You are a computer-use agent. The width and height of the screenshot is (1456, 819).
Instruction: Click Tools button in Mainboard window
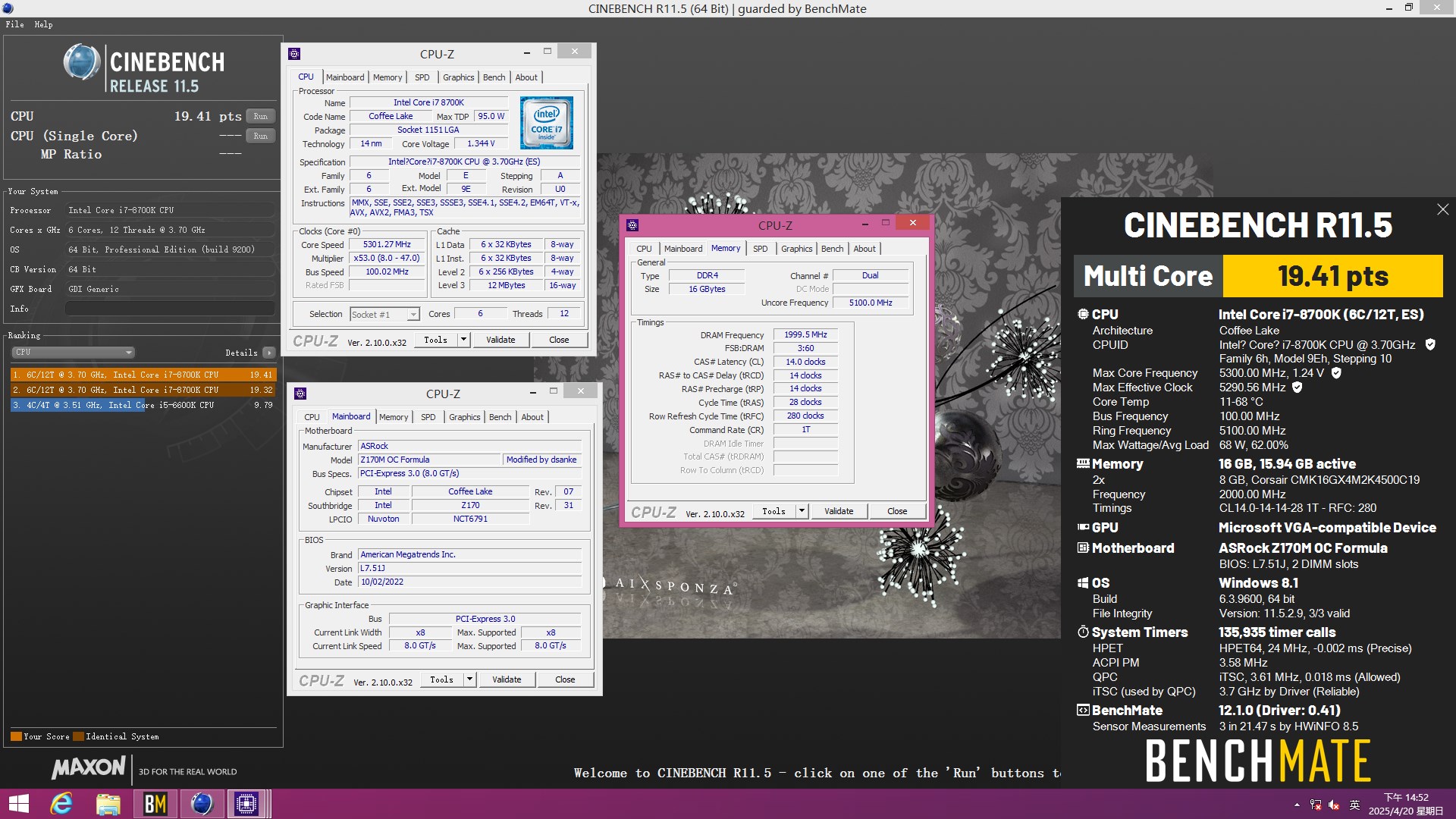pyautogui.click(x=441, y=679)
